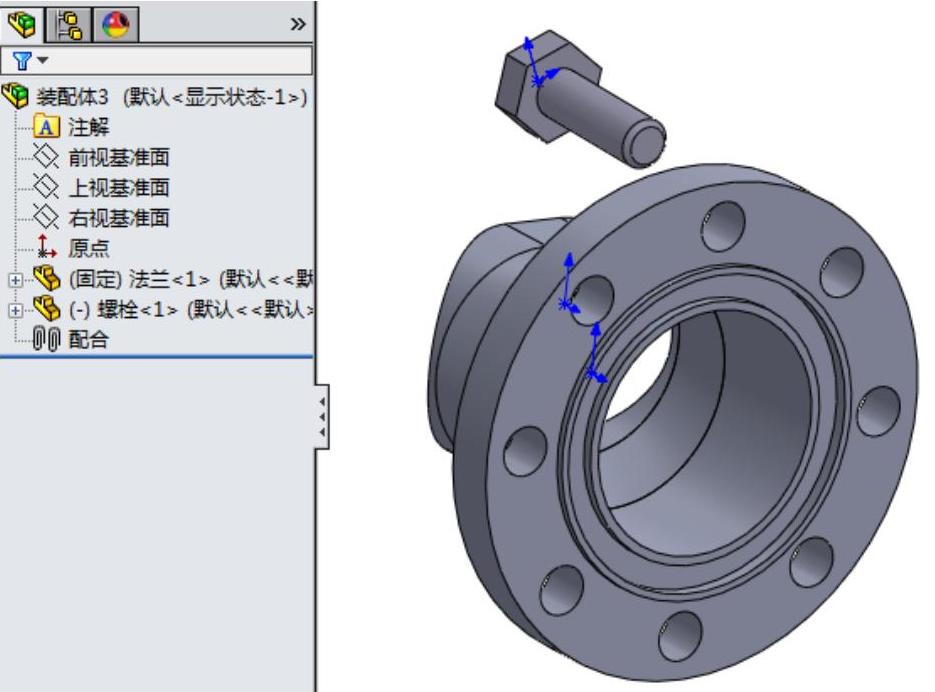Open the tree filter funnel dropdown
935x692 pixels.
[x=30, y=61]
